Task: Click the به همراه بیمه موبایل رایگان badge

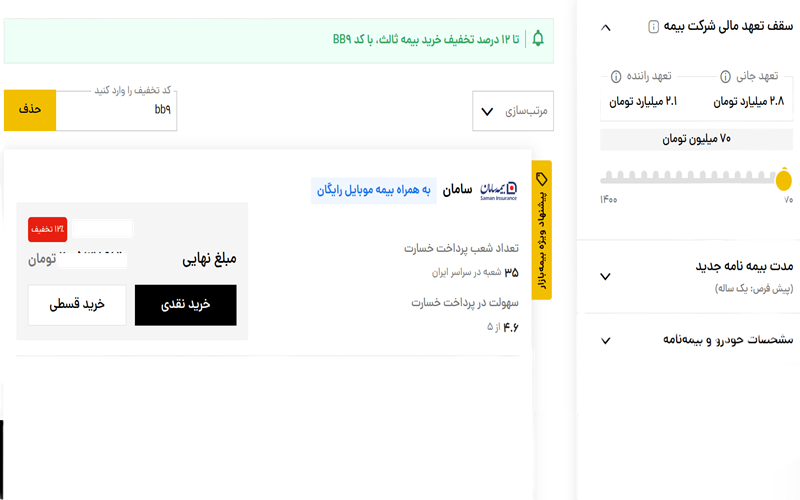Action: point(373,190)
